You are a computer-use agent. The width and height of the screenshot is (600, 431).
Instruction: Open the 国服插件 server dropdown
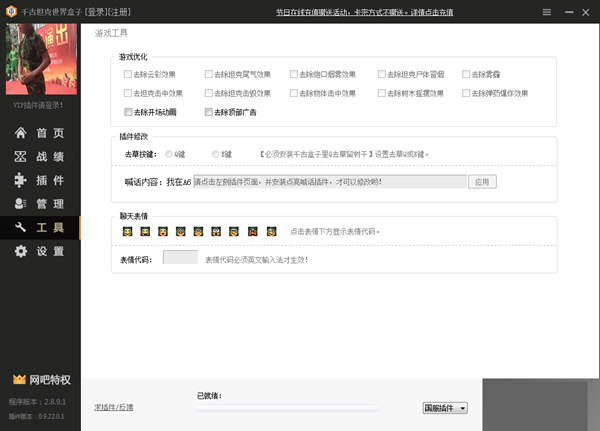coord(445,408)
